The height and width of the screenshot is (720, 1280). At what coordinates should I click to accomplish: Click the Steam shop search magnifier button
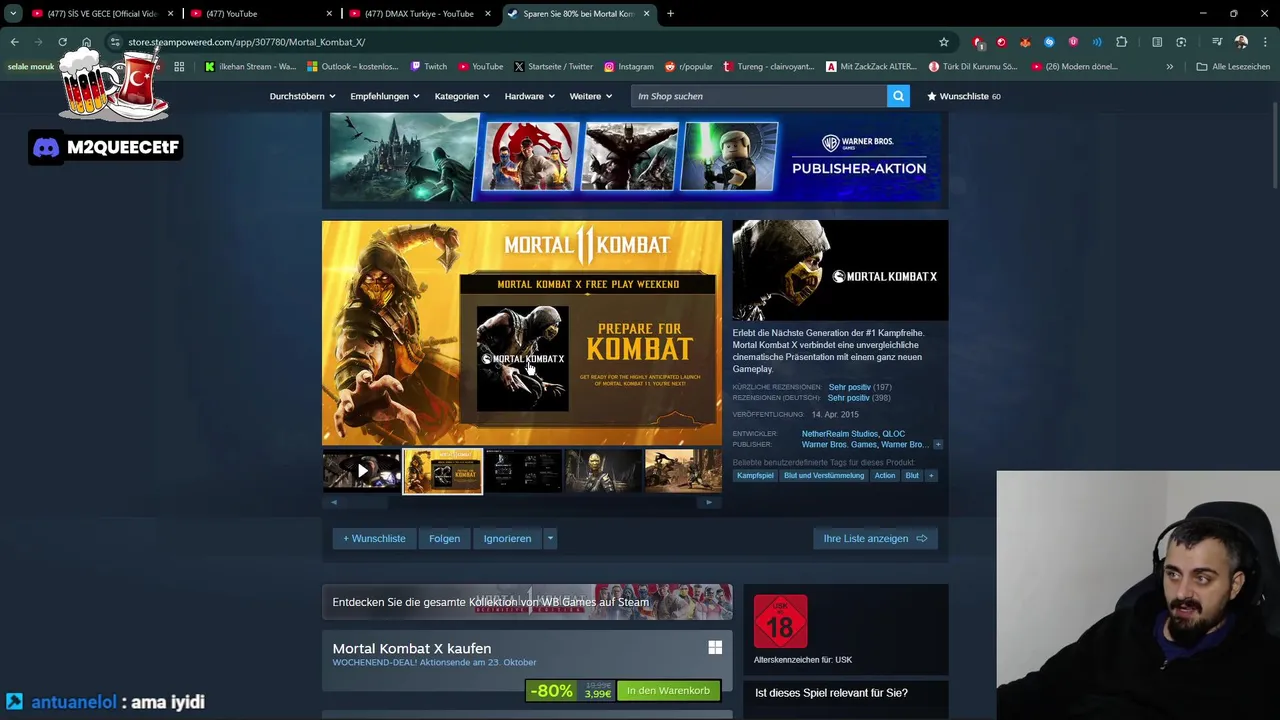click(898, 96)
